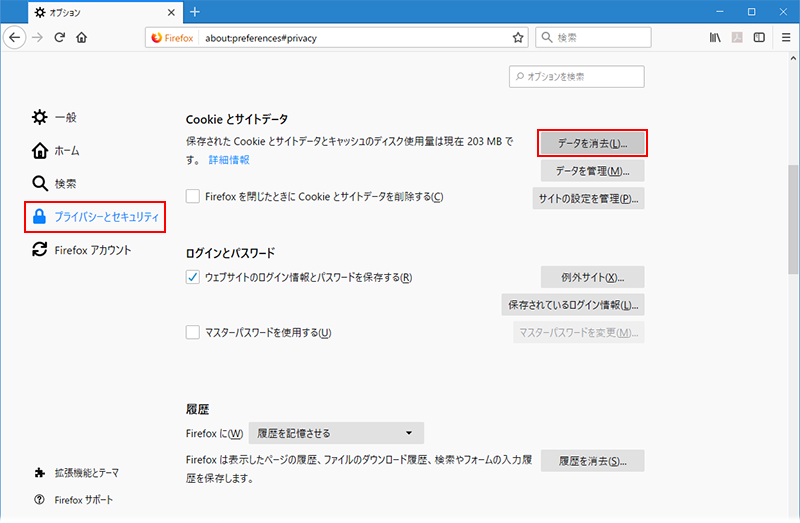
Task: Click the help icon beside Firefox サポート
Action: coord(39,500)
